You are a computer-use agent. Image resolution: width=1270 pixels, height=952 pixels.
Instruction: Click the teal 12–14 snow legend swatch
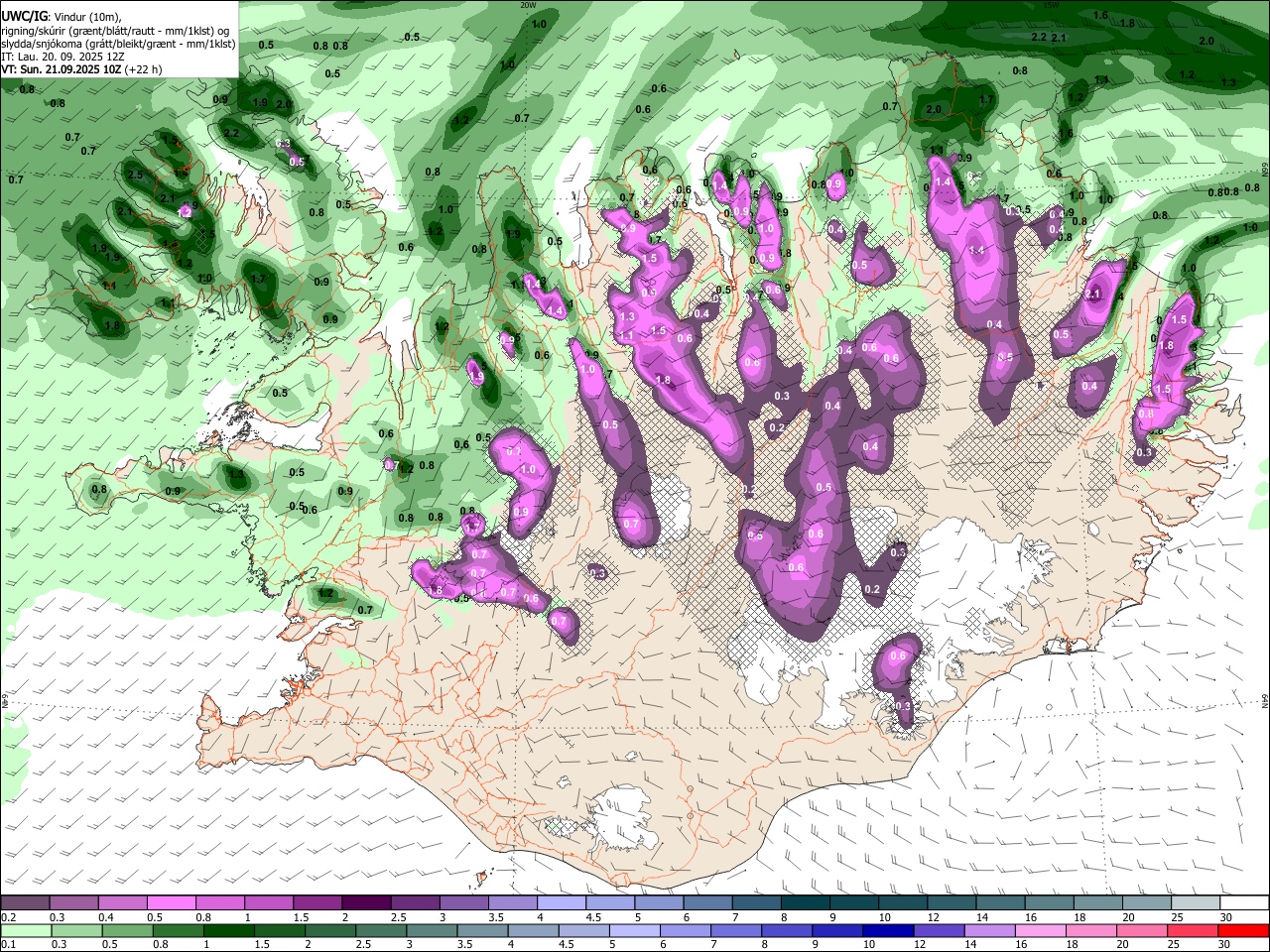point(952,902)
